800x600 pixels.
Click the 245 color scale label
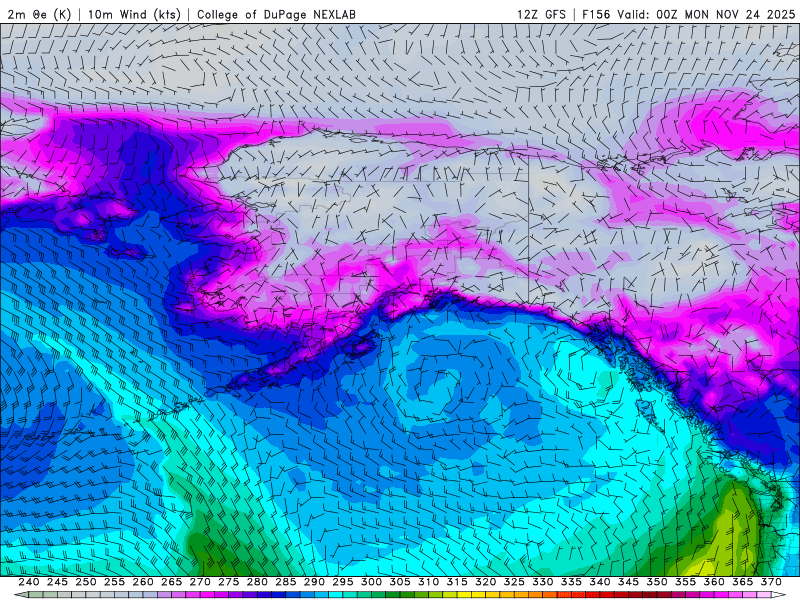tap(57, 582)
